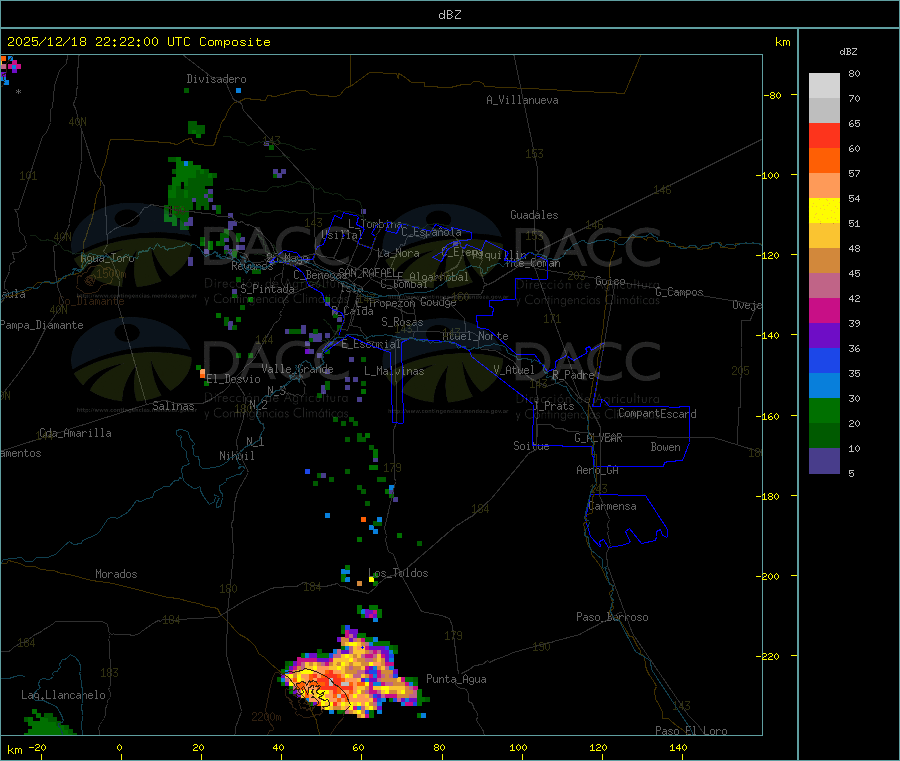Click the dBZ legend heading
900x761 pixels.
(848, 52)
